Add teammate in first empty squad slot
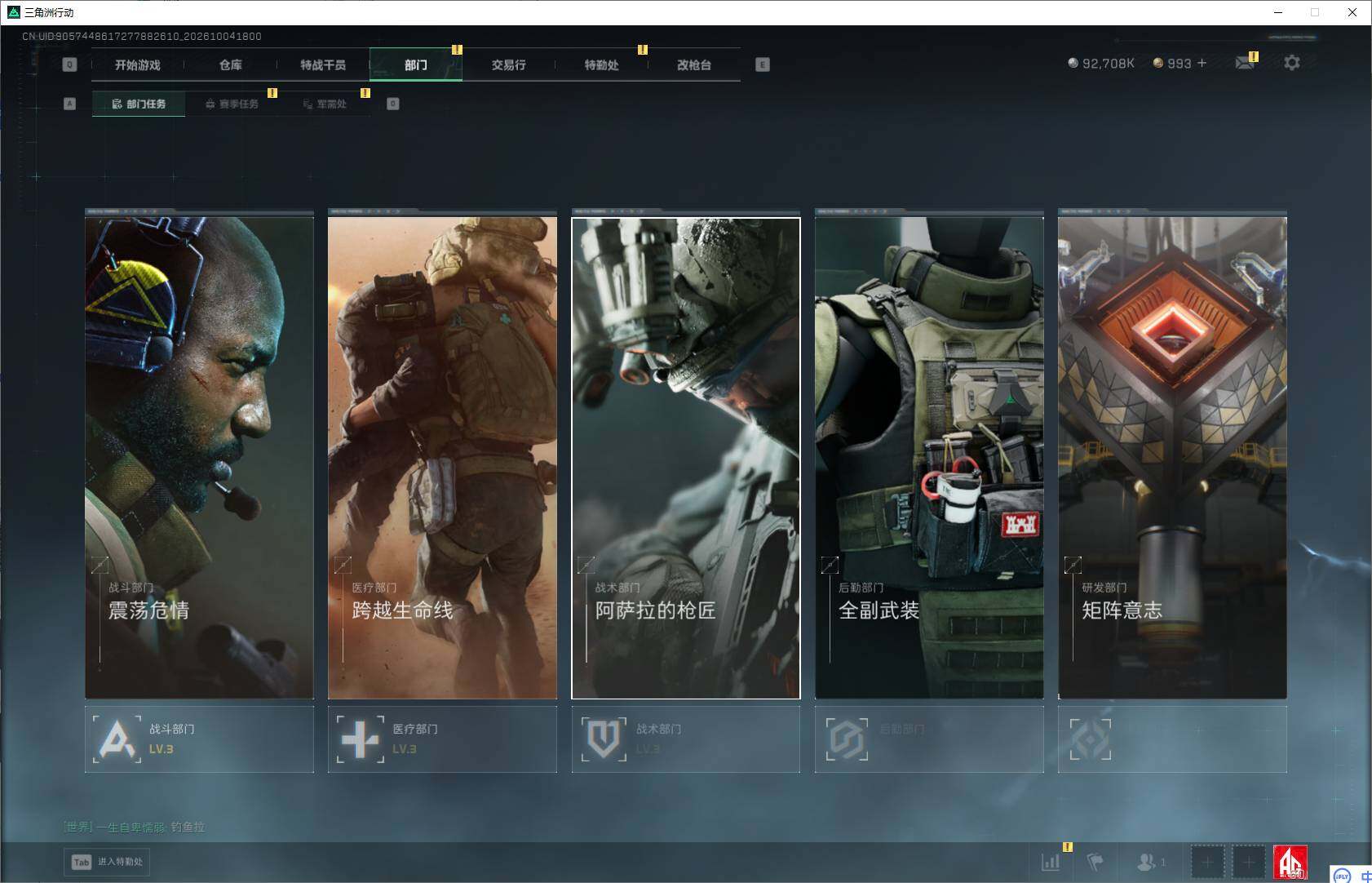The width and height of the screenshot is (1372, 883). [x=1207, y=862]
